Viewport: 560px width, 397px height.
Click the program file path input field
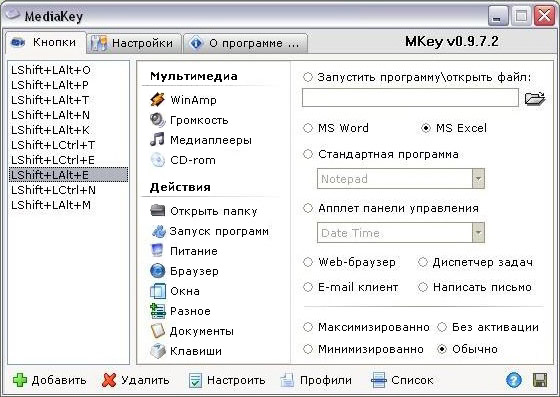[x=410, y=98]
